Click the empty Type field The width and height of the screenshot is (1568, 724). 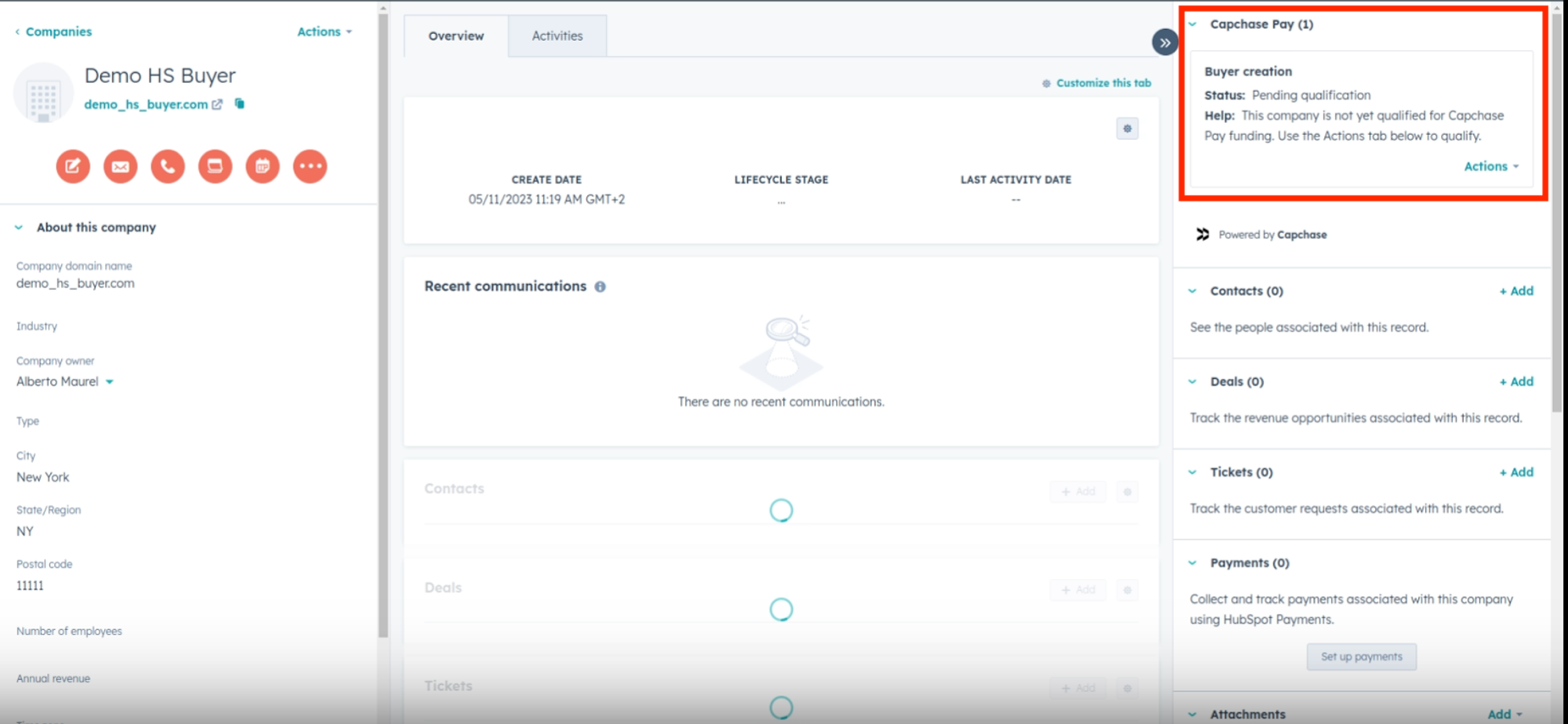click(x=27, y=421)
